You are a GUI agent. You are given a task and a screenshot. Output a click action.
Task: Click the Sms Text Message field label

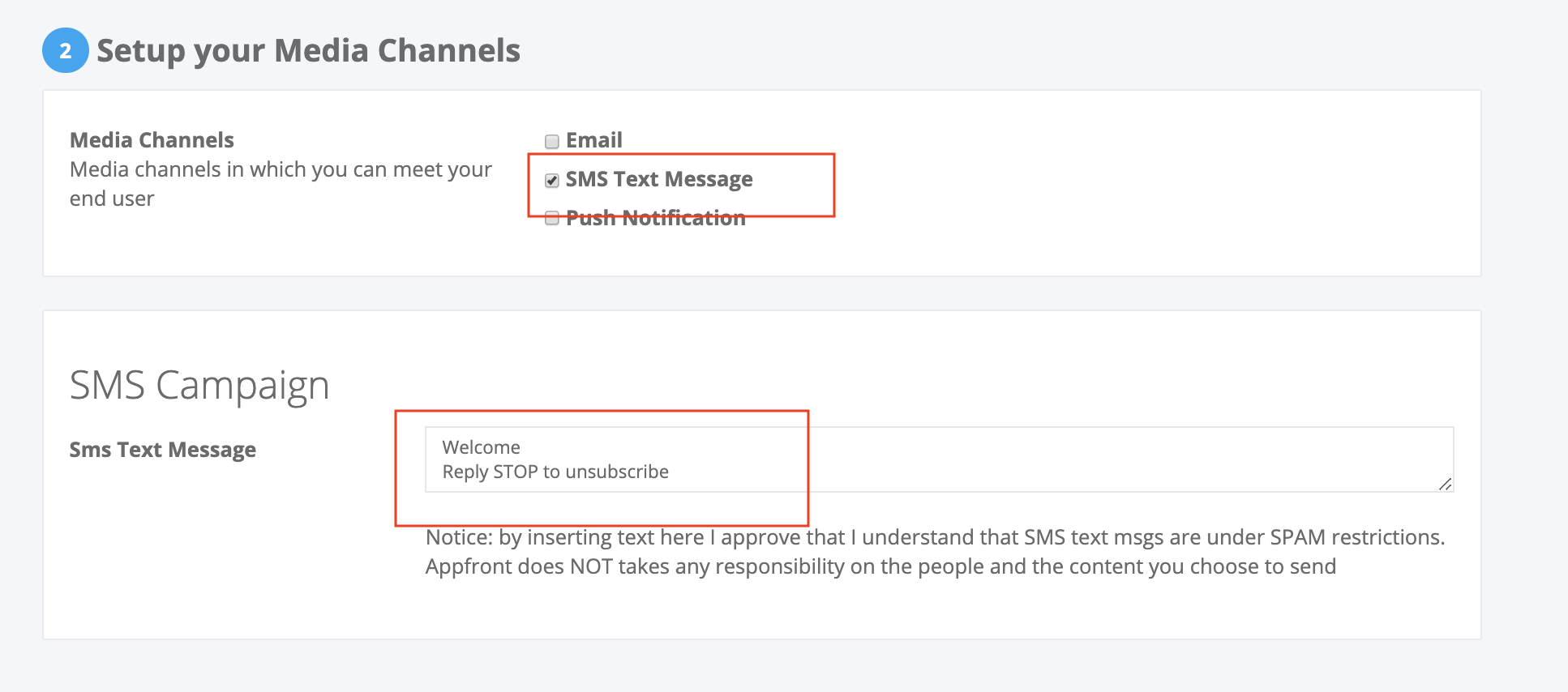click(163, 450)
